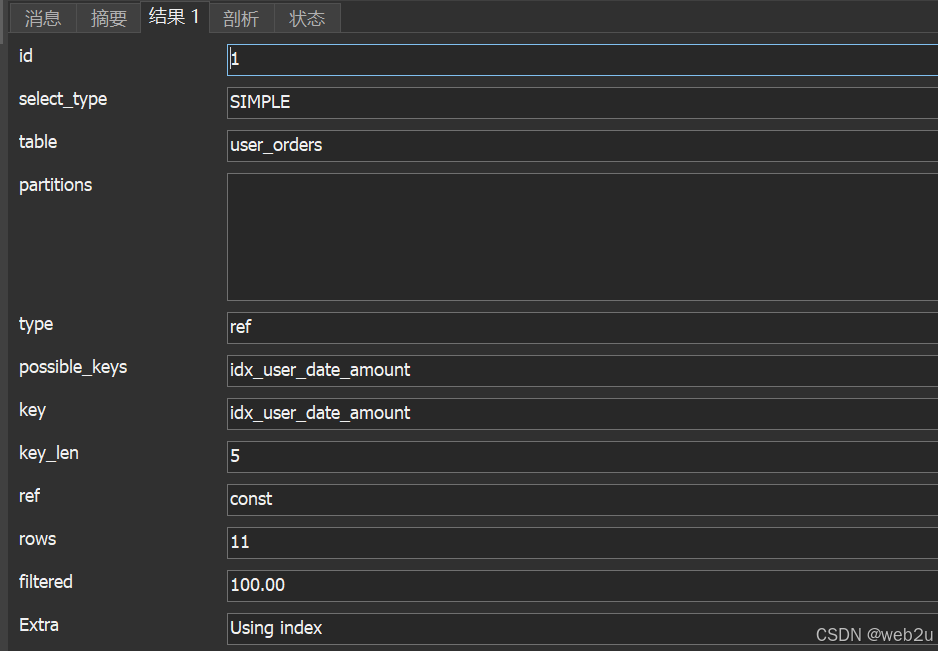This screenshot has height=651, width=938.
Task: Select the 结果 1 tab
Action: (174, 17)
